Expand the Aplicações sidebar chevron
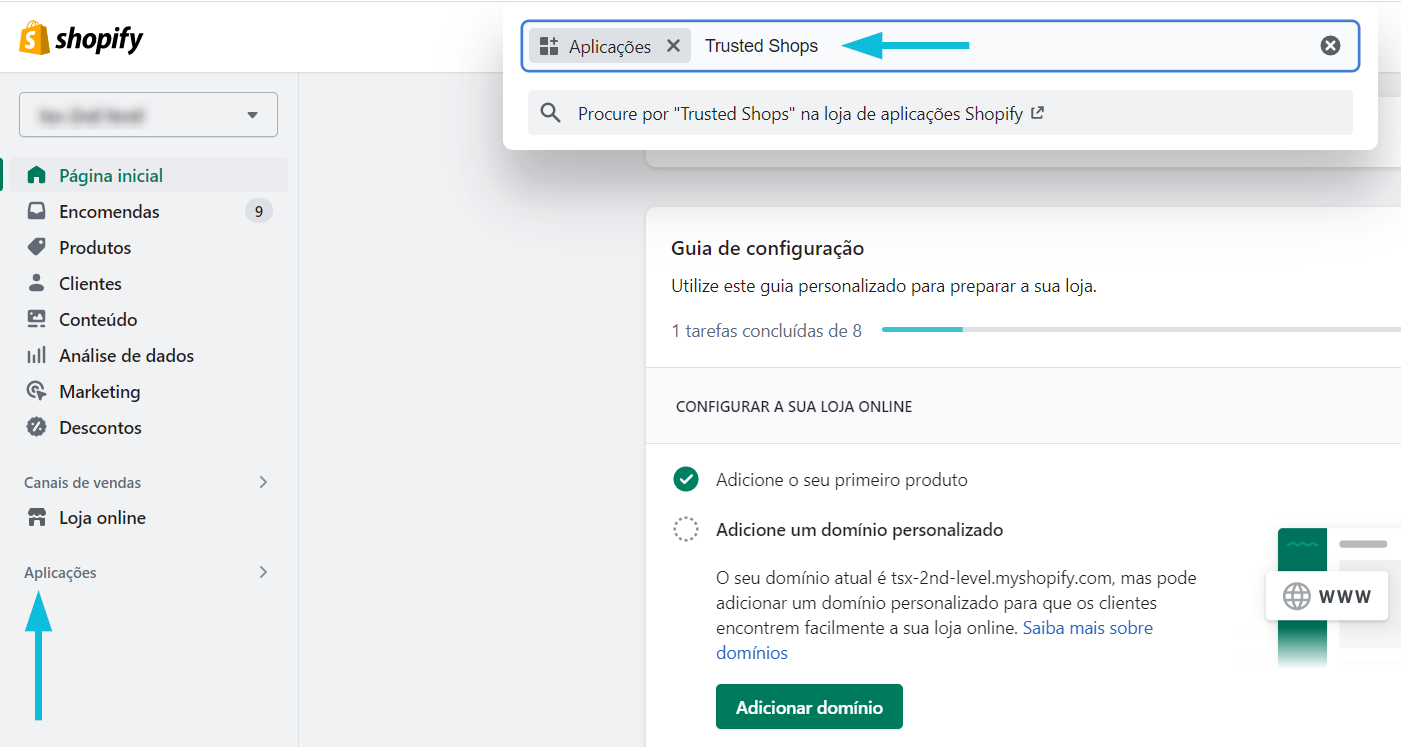 tap(263, 572)
